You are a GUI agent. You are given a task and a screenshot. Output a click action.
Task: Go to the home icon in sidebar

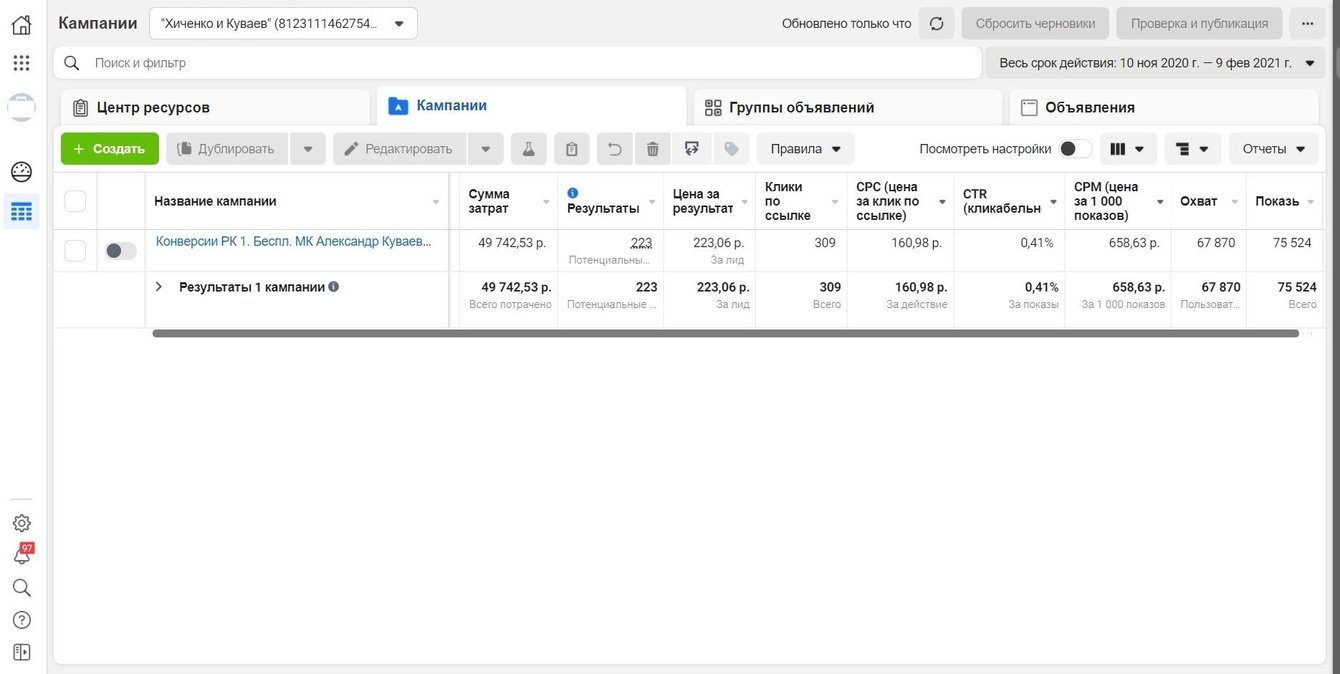[x=21, y=24]
